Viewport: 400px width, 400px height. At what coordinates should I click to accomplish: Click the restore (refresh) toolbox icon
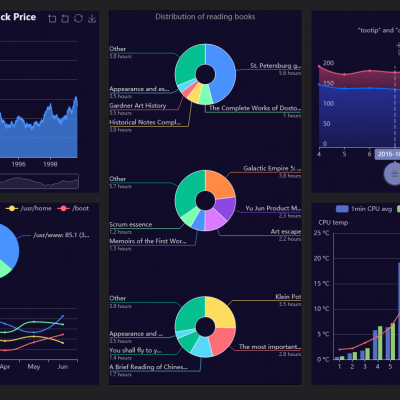(78, 18)
